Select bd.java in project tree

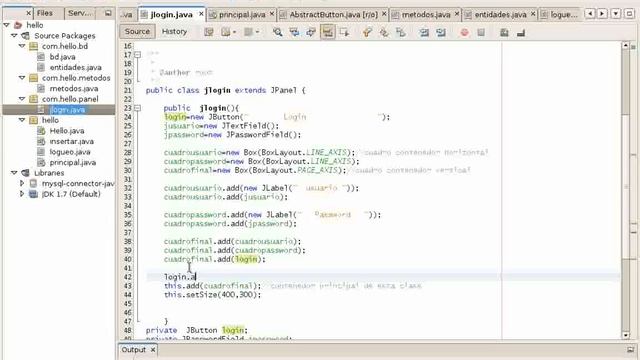[62, 57]
